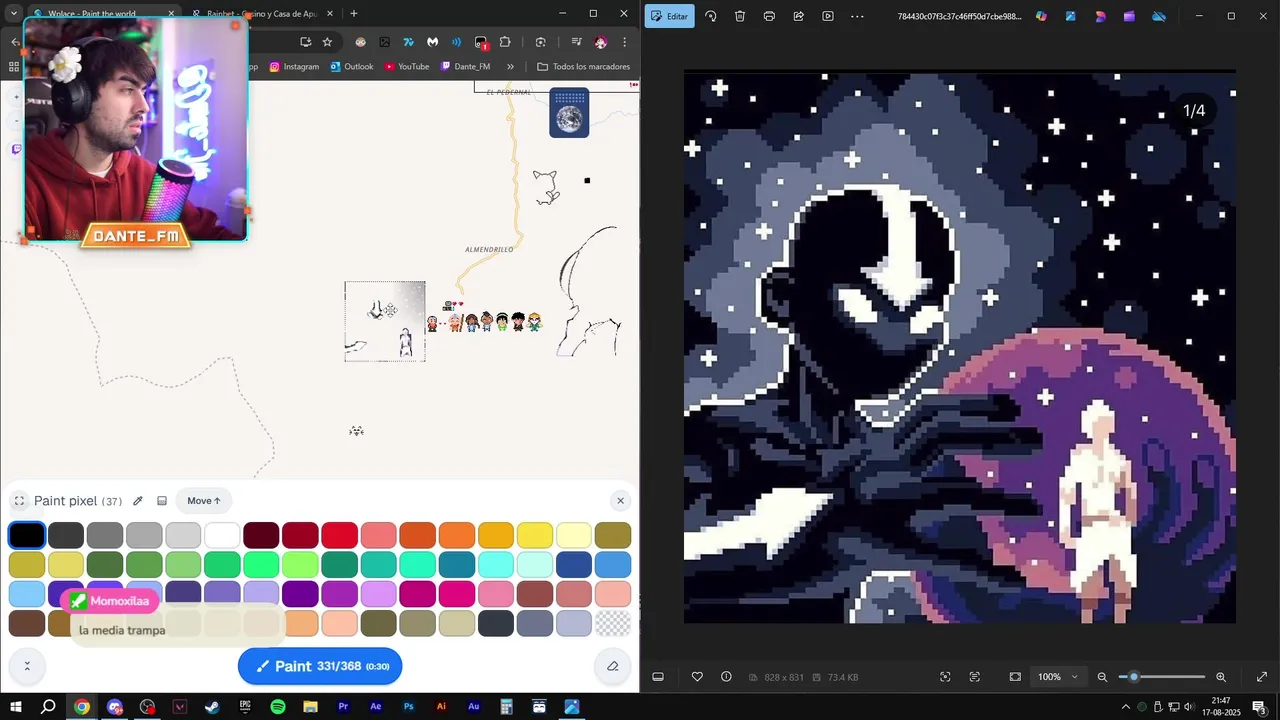Open the Chrome tab search dropdown

(14, 14)
